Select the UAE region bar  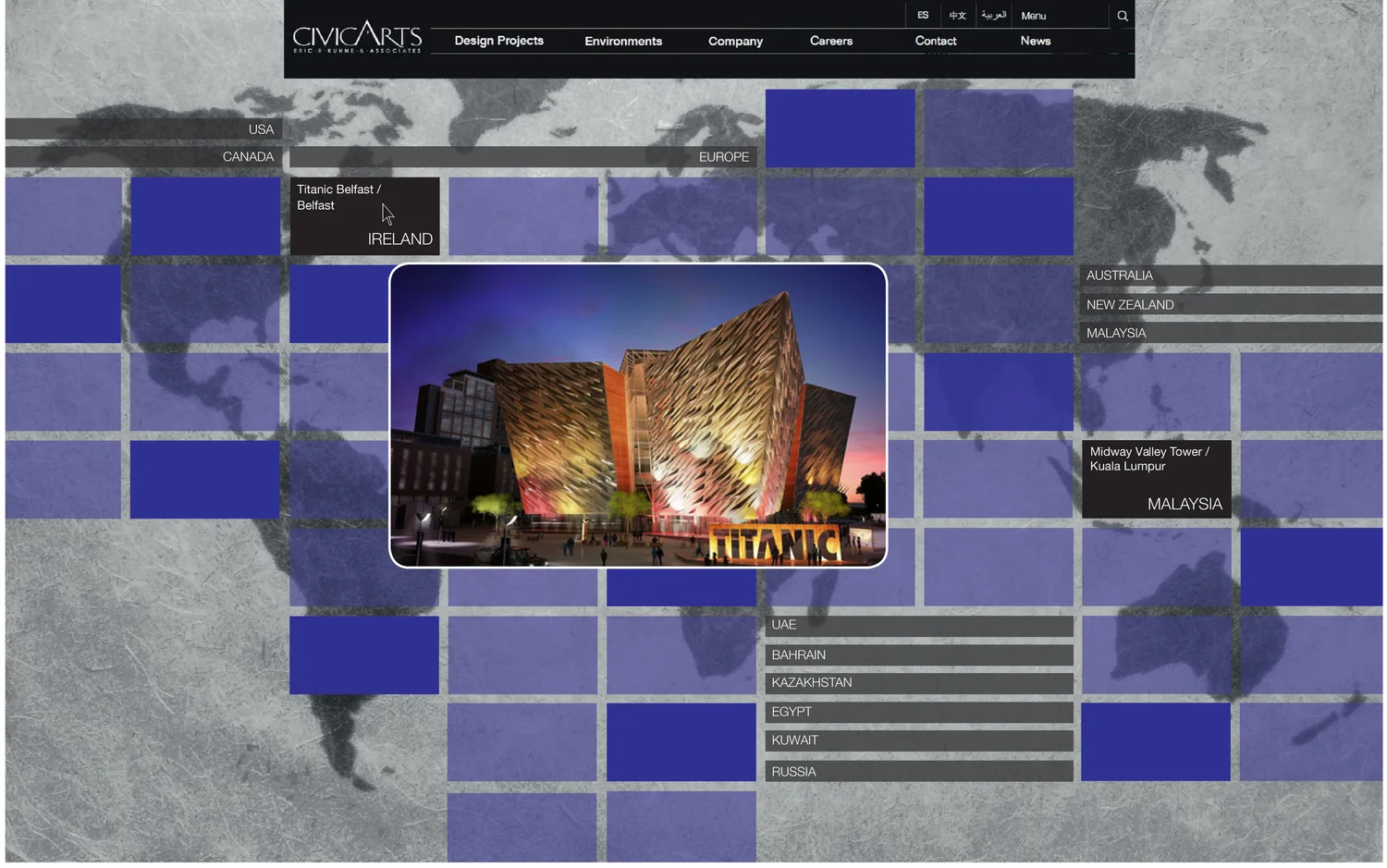(919, 626)
